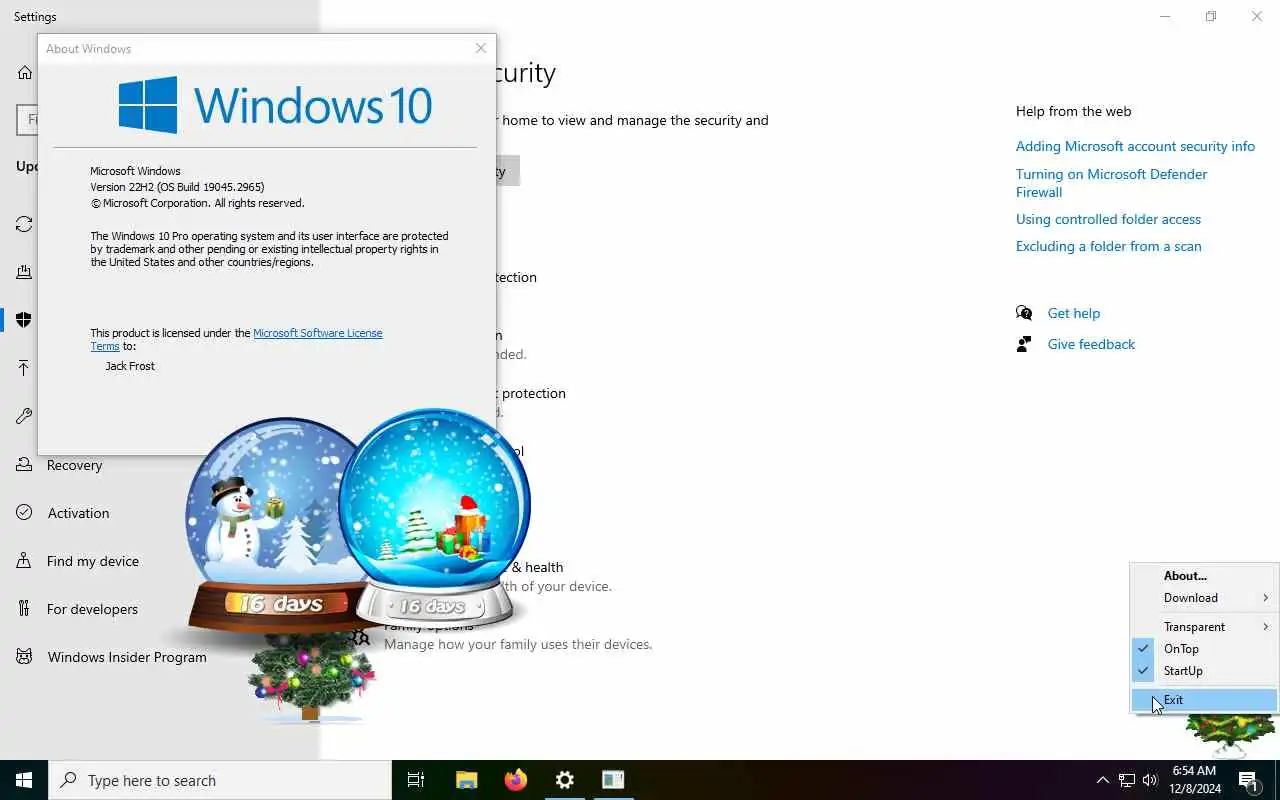Screen dimensions: 1280x800
Task: Click the Windows Update refresh icon in sidebar
Action: pos(24,224)
